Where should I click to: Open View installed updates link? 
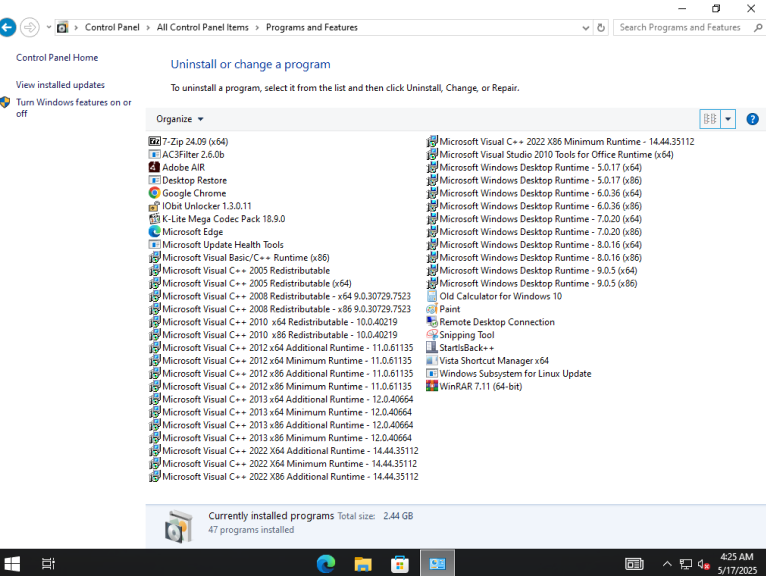coord(60,85)
